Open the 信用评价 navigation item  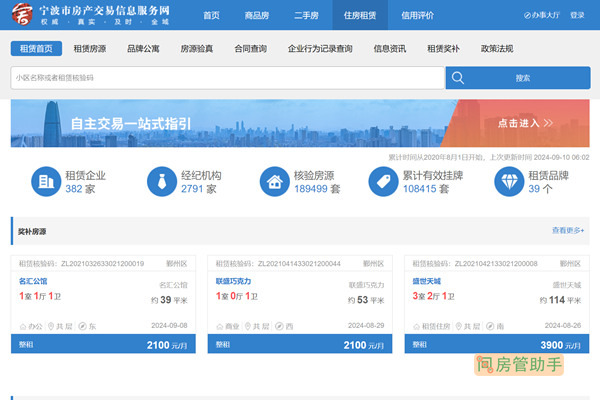[x=417, y=15]
